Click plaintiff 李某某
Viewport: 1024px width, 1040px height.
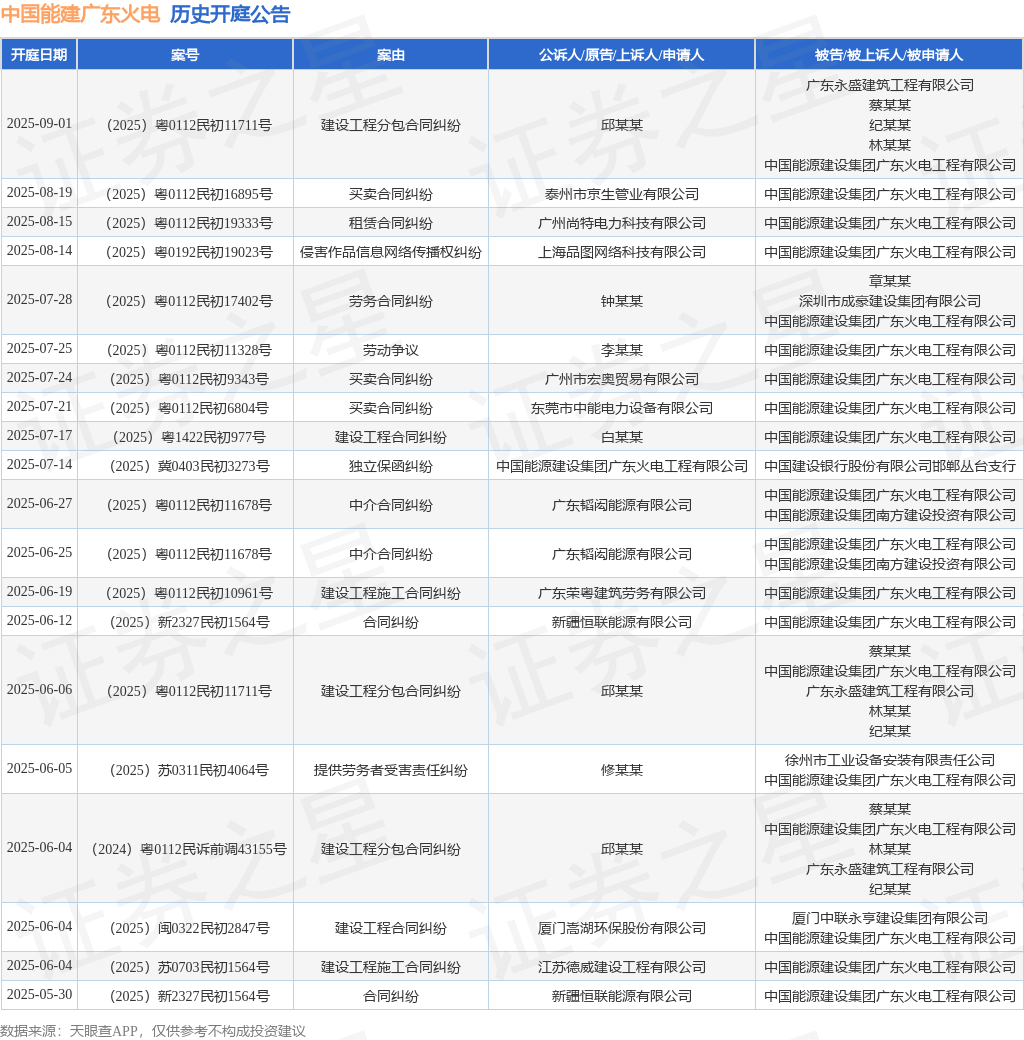(x=621, y=350)
